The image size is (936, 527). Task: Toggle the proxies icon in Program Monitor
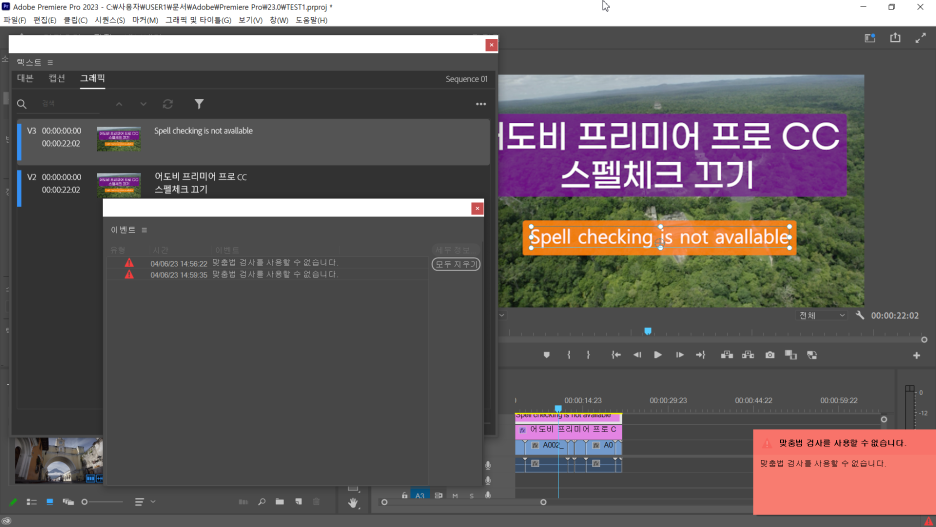812,355
